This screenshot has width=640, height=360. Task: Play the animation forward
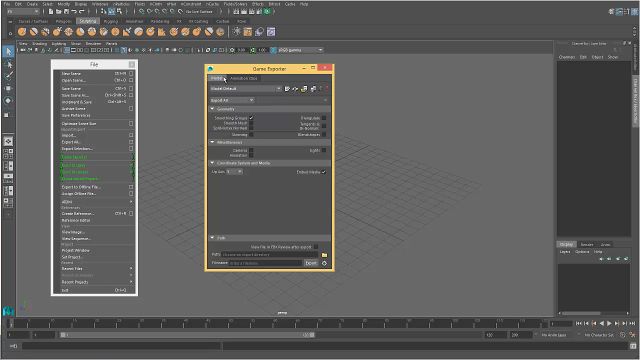pos(609,323)
